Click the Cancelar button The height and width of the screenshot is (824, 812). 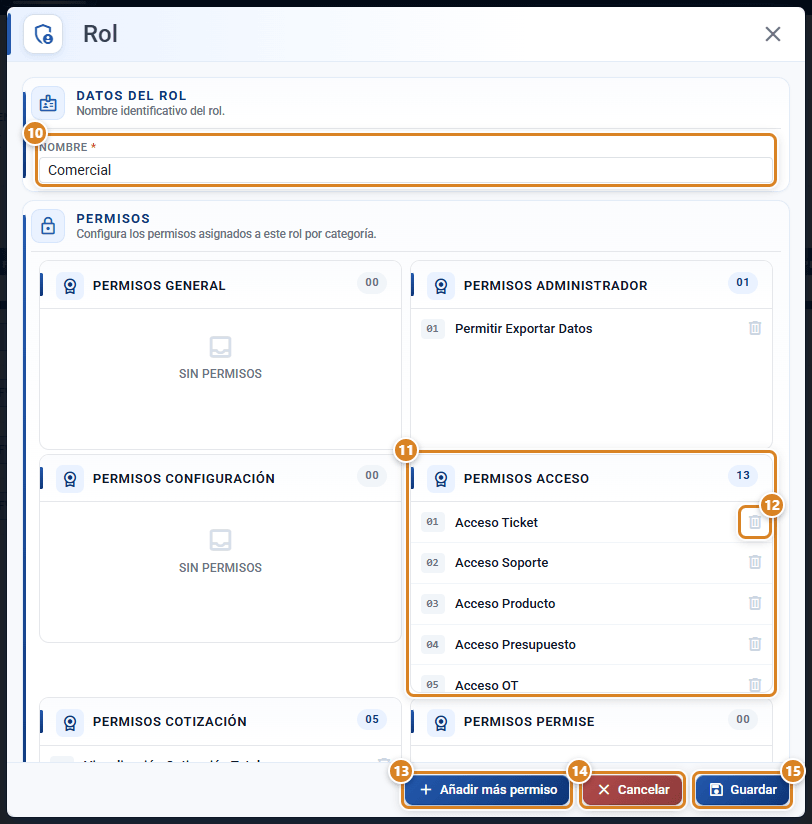tap(633, 789)
